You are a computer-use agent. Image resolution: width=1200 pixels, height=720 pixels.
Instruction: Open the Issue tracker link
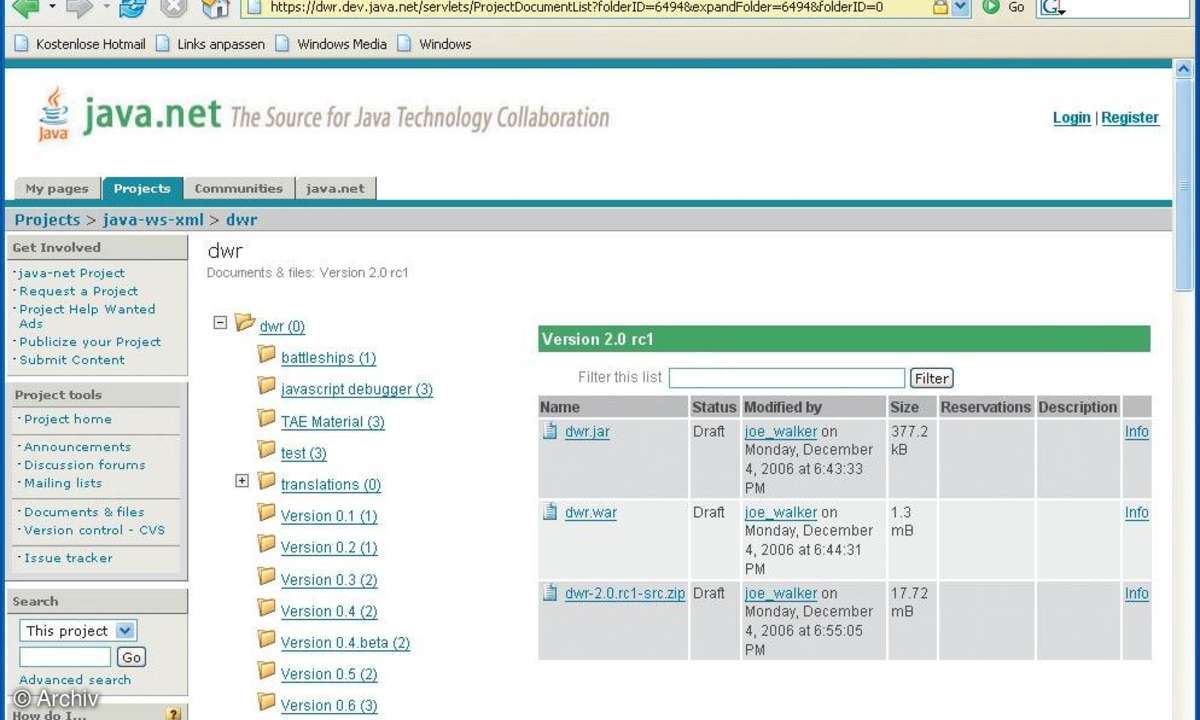68,558
